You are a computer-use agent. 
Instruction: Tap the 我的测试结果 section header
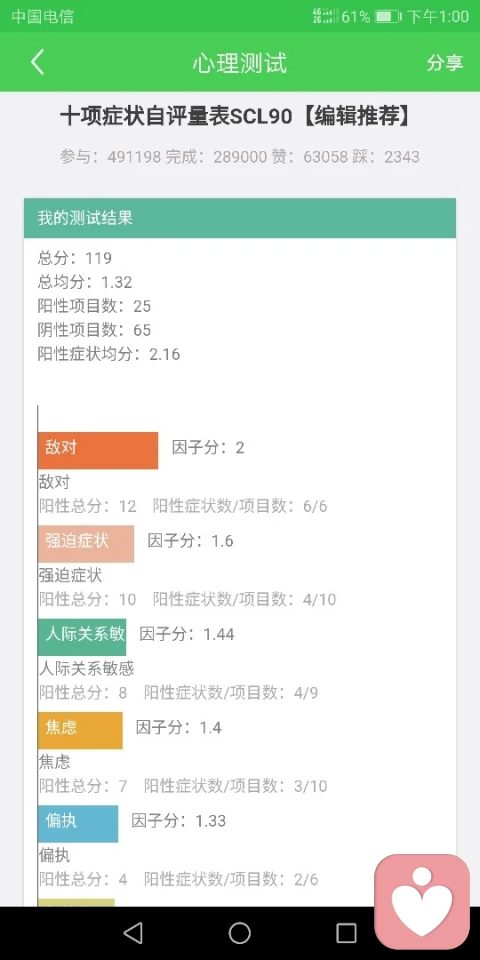coord(240,218)
